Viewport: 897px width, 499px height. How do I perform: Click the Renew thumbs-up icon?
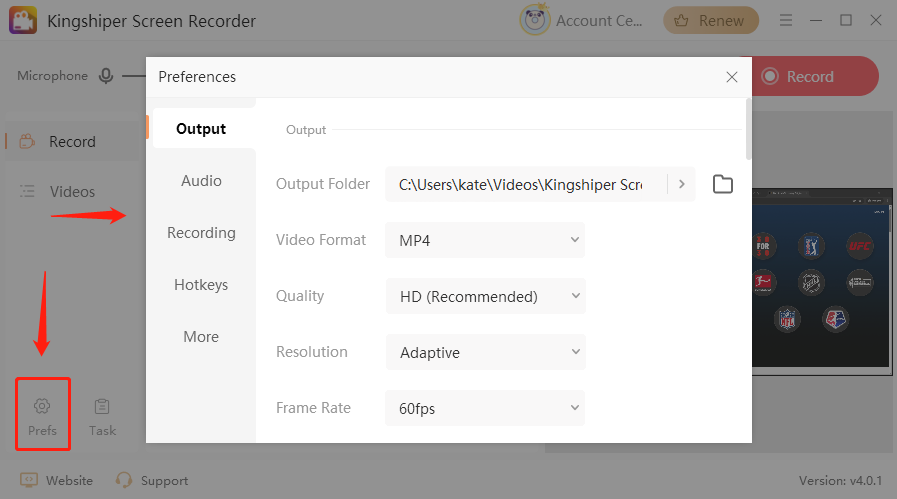(x=681, y=21)
